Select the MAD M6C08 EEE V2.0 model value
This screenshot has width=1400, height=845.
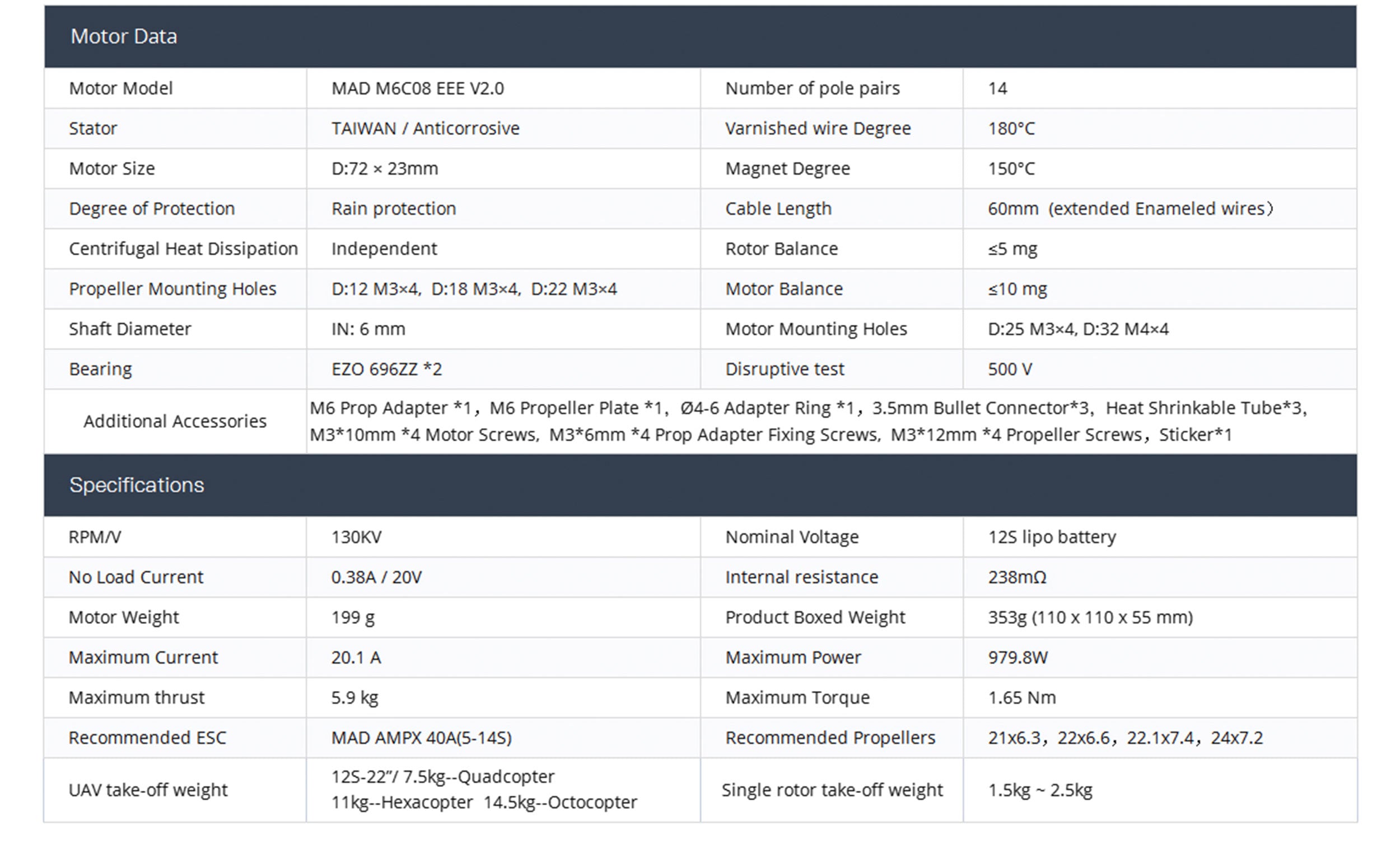coord(418,88)
